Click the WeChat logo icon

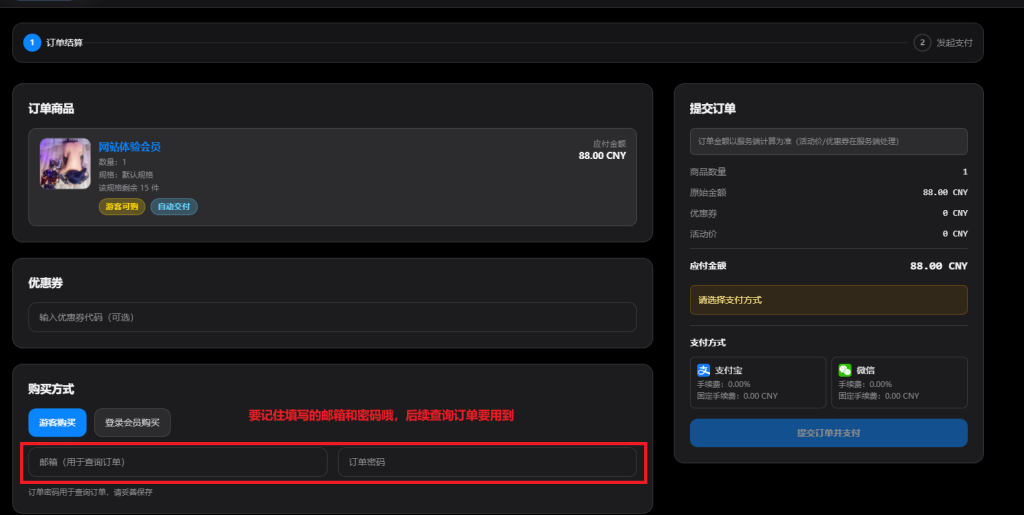[845, 370]
